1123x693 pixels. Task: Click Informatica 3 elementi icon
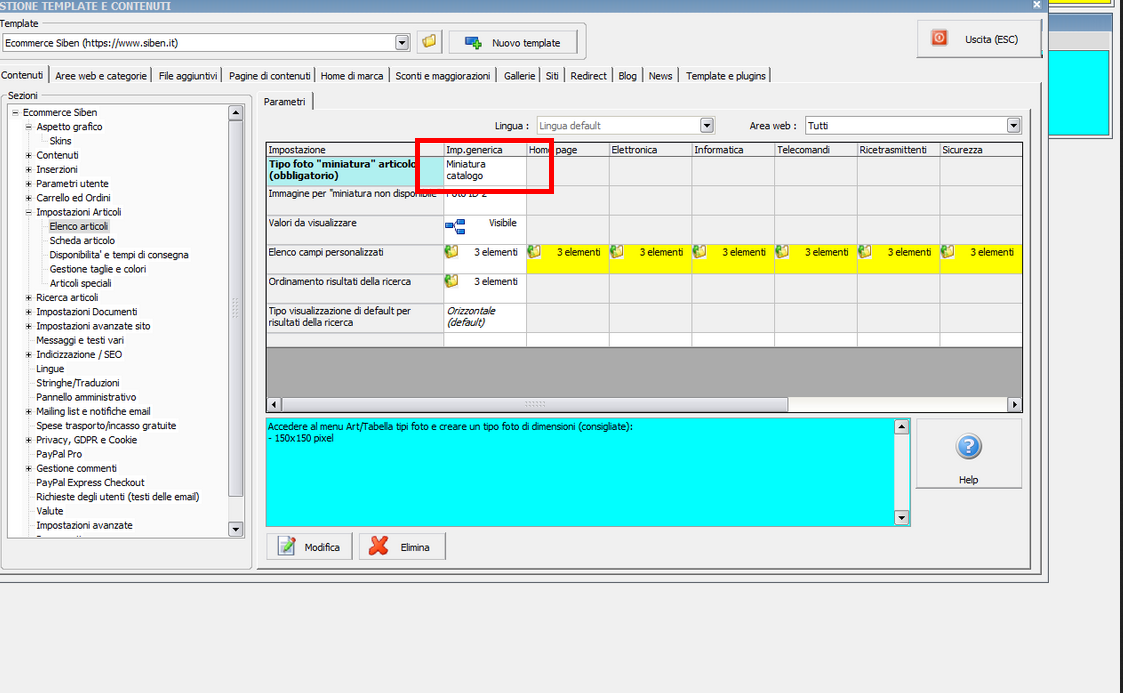[x=700, y=251]
